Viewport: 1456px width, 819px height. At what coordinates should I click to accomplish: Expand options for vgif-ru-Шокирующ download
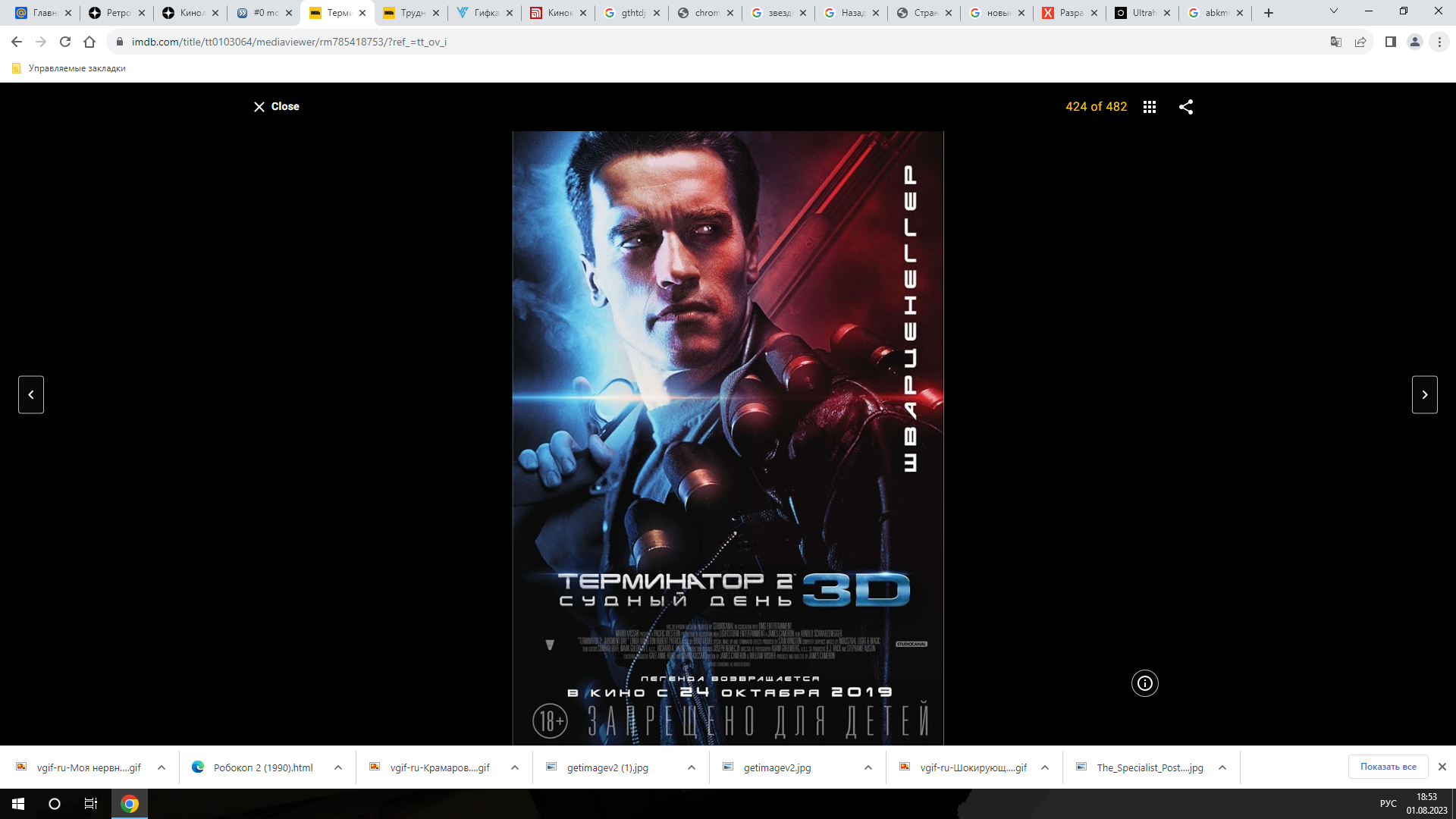1045,767
